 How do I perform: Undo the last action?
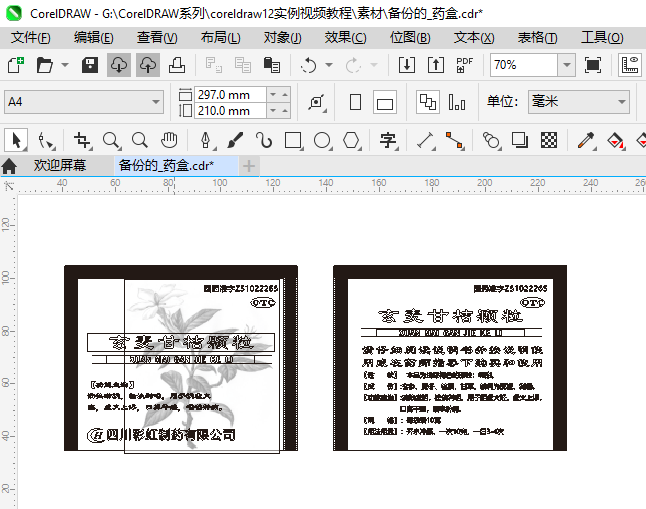pyautogui.click(x=309, y=65)
